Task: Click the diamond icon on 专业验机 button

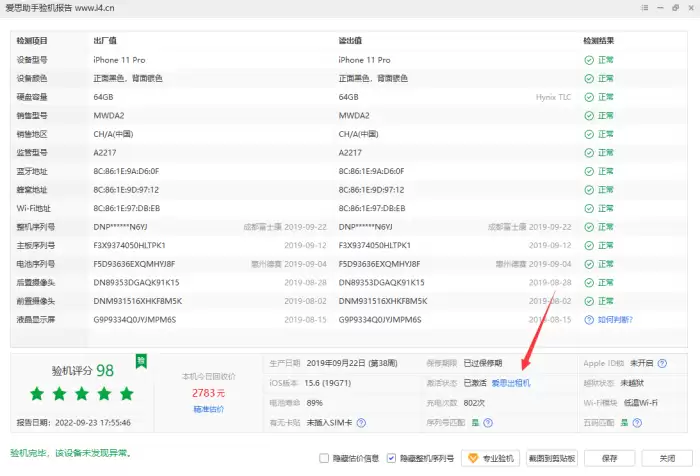Action: 473,458
